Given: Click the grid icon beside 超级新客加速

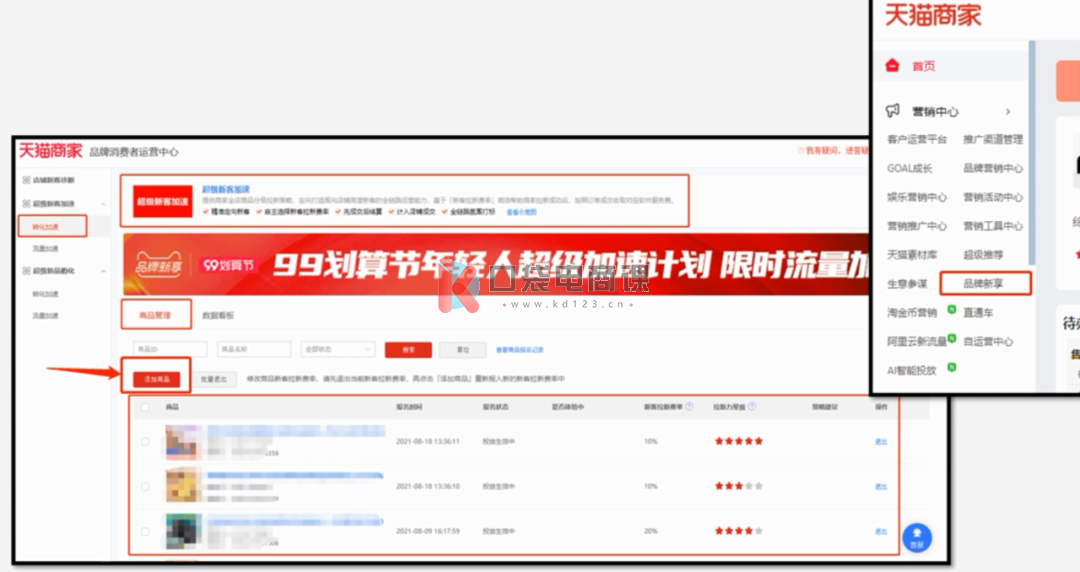Looking at the screenshot, I should coord(26,203).
